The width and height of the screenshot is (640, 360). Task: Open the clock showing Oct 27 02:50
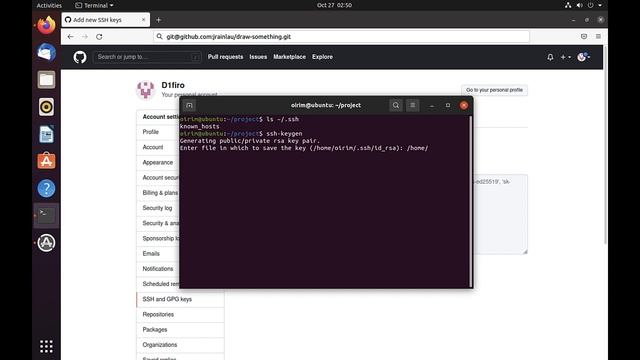coord(334,5)
